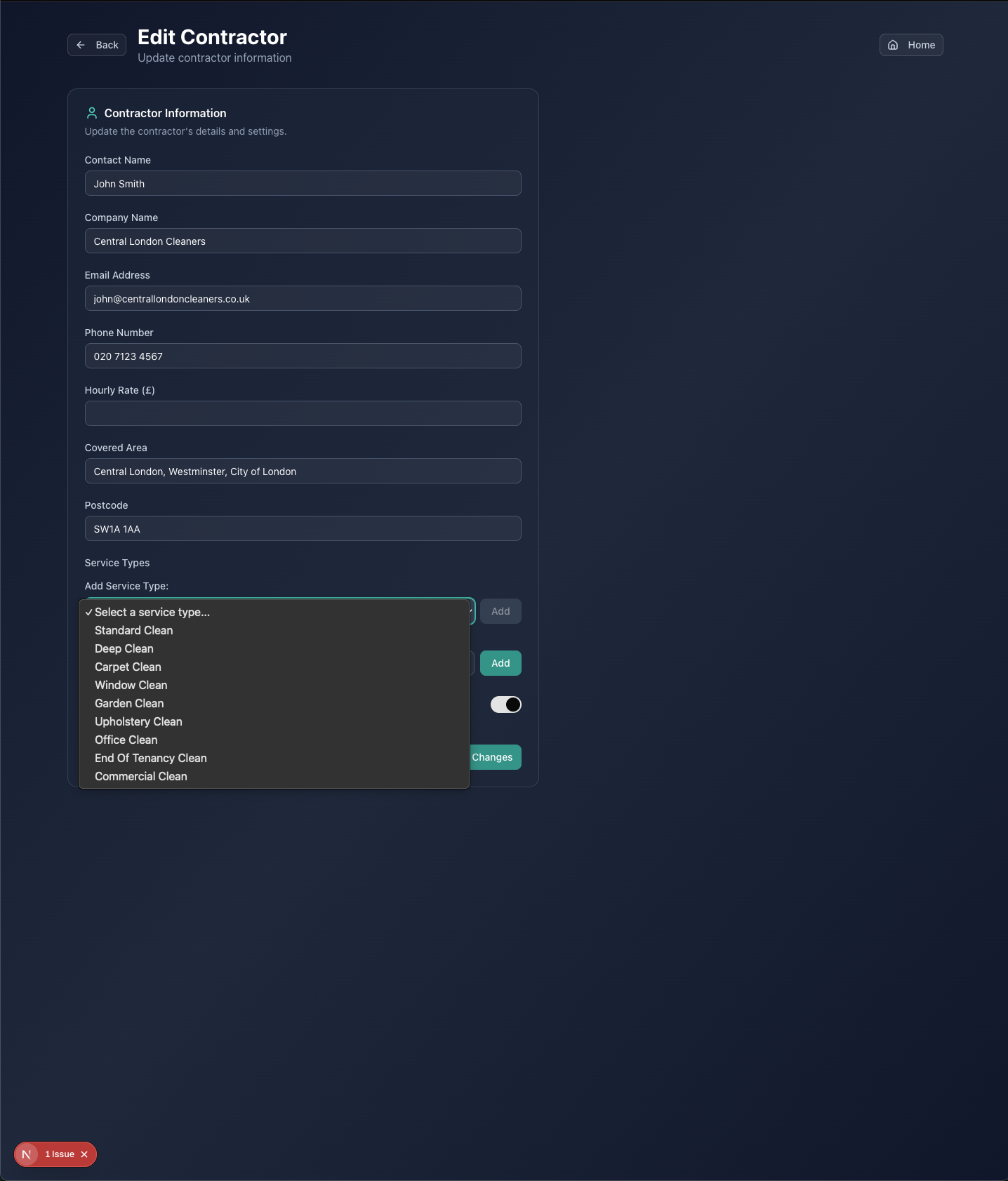Pick Office Clean option
This screenshot has height=1181, width=1008.
[274, 740]
